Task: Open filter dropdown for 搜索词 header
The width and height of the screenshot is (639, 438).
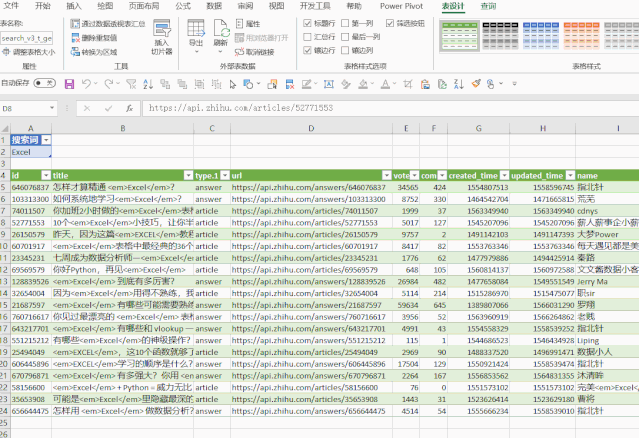Action: [x=46, y=140]
